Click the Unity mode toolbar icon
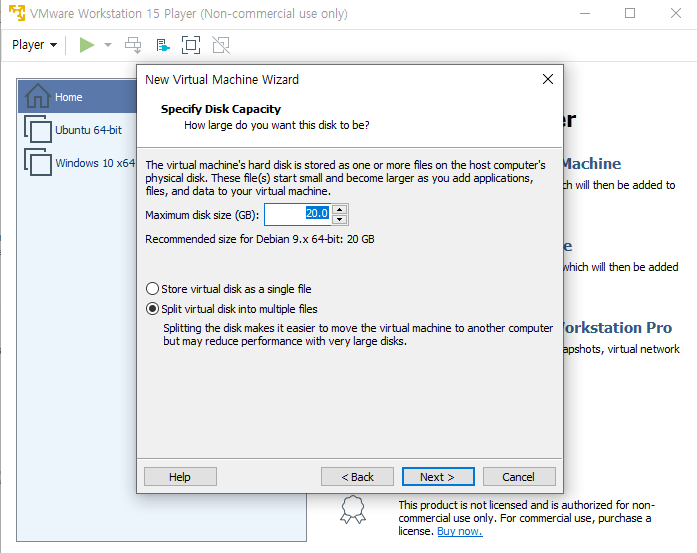 point(221,45)
